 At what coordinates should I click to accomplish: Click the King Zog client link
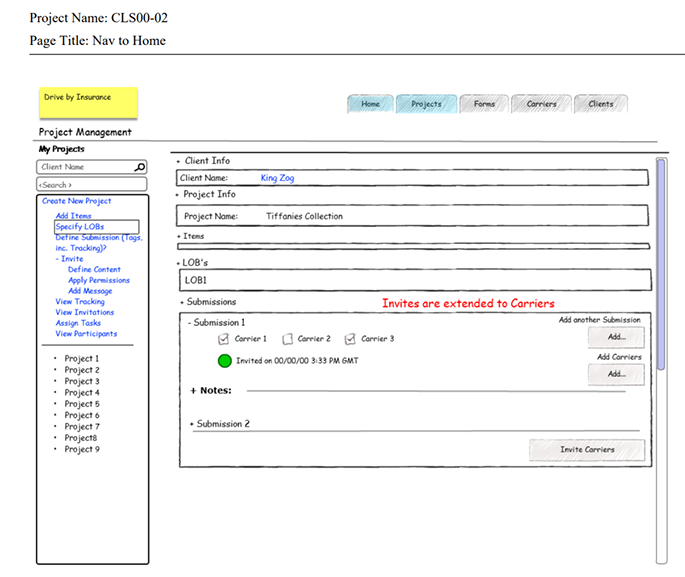[277, 178]
